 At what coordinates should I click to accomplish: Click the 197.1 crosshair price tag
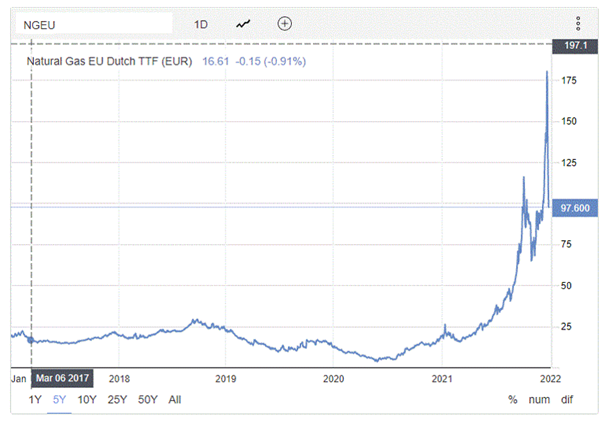pyautogui.click(x=574, y=45)
